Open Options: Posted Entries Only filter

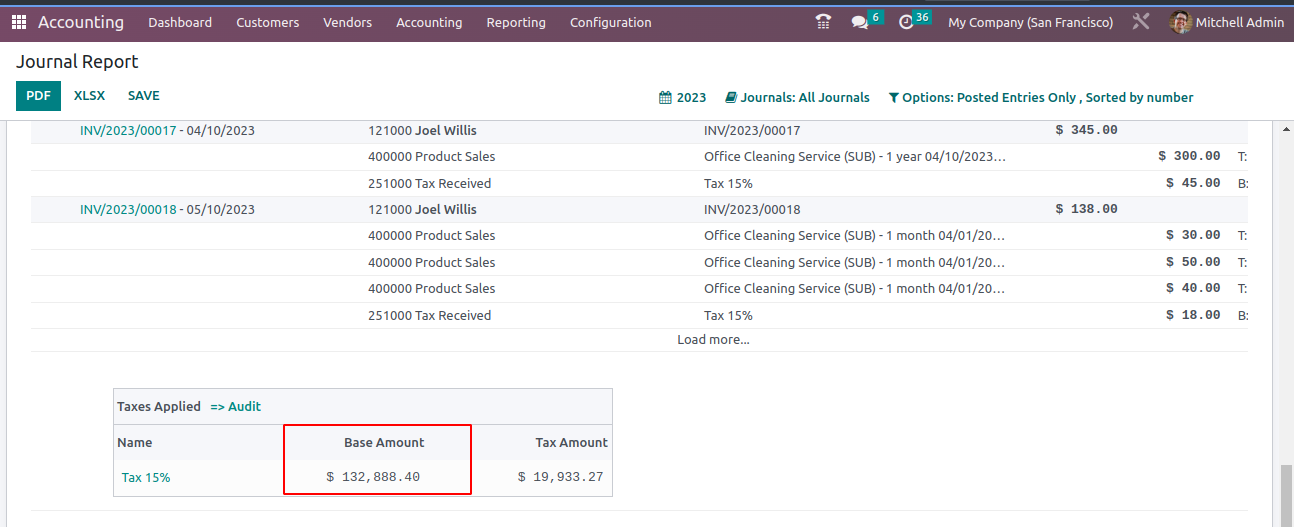coord(1040,97)
